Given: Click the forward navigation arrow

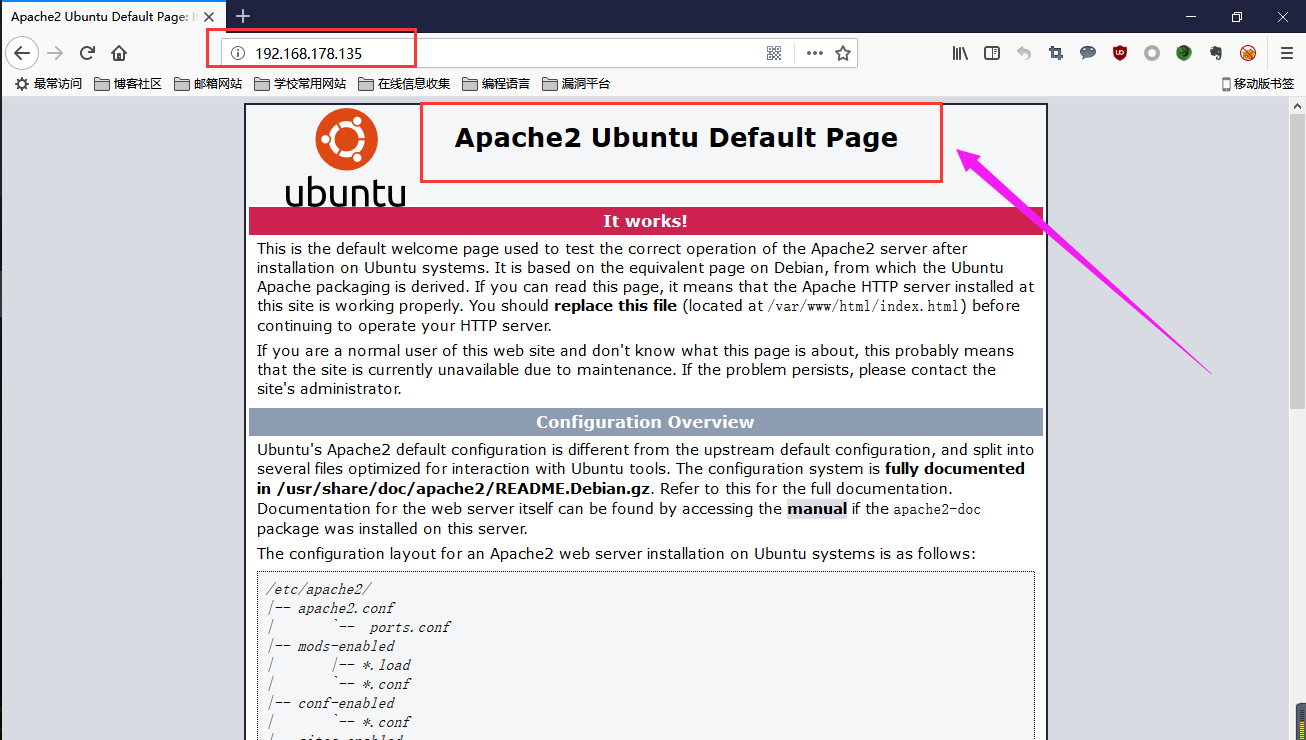Looking at the screenshot, I should [56, 53].
